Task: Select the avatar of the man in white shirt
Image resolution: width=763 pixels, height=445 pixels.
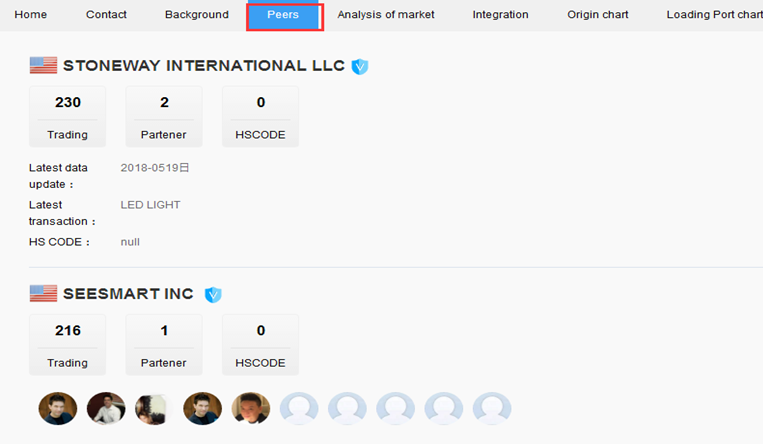Action: (105, 408)
